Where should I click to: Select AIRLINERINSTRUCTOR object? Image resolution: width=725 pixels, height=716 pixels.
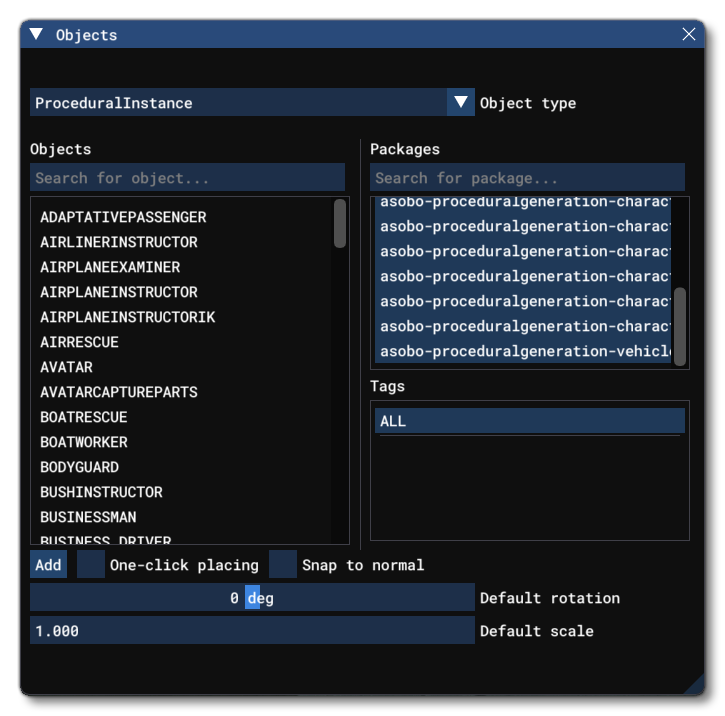point(119,242)
